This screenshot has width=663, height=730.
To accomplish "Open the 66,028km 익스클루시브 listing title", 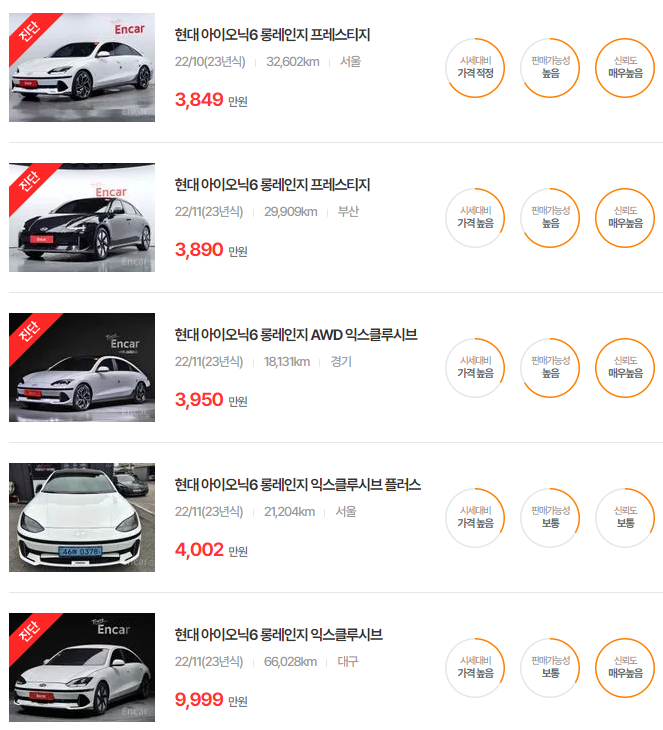I will [278, 635].
